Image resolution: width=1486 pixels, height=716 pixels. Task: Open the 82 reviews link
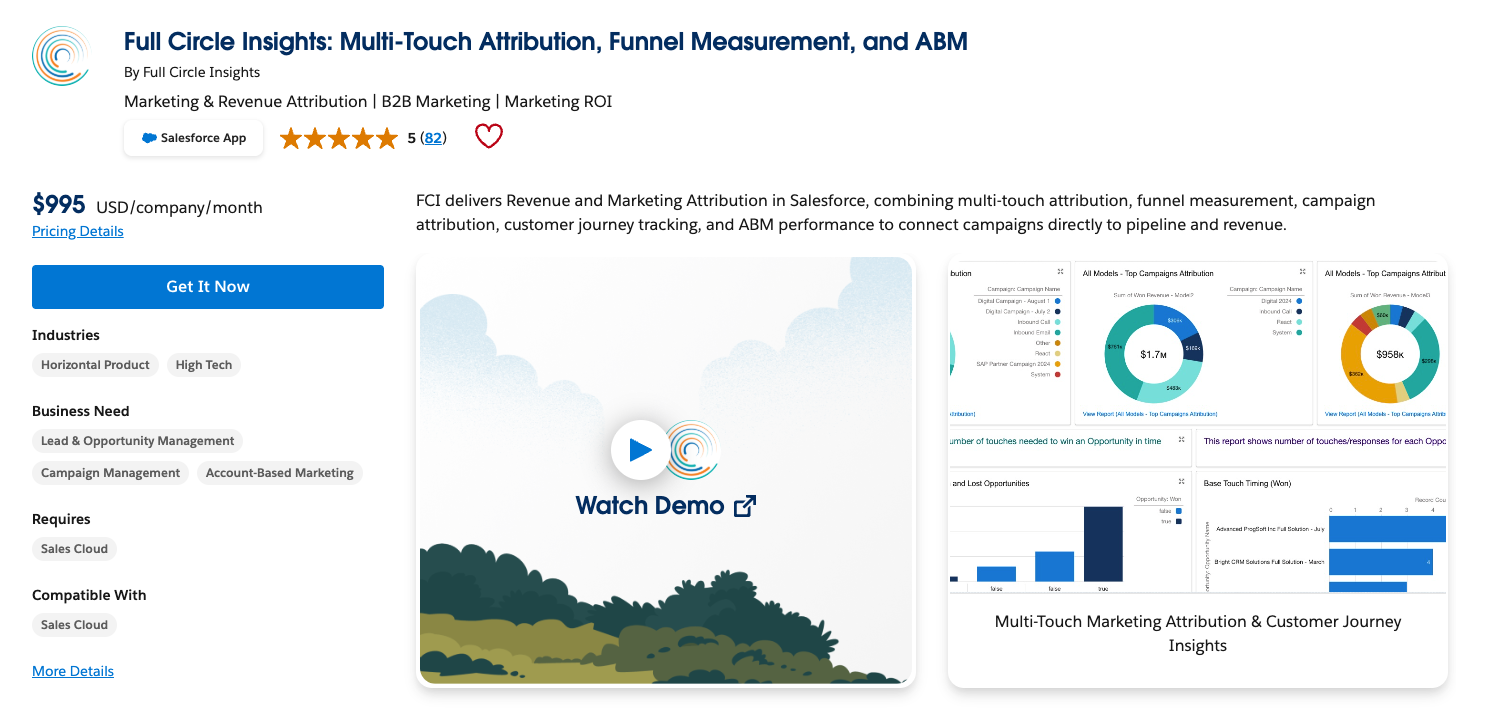click(433, 138)
